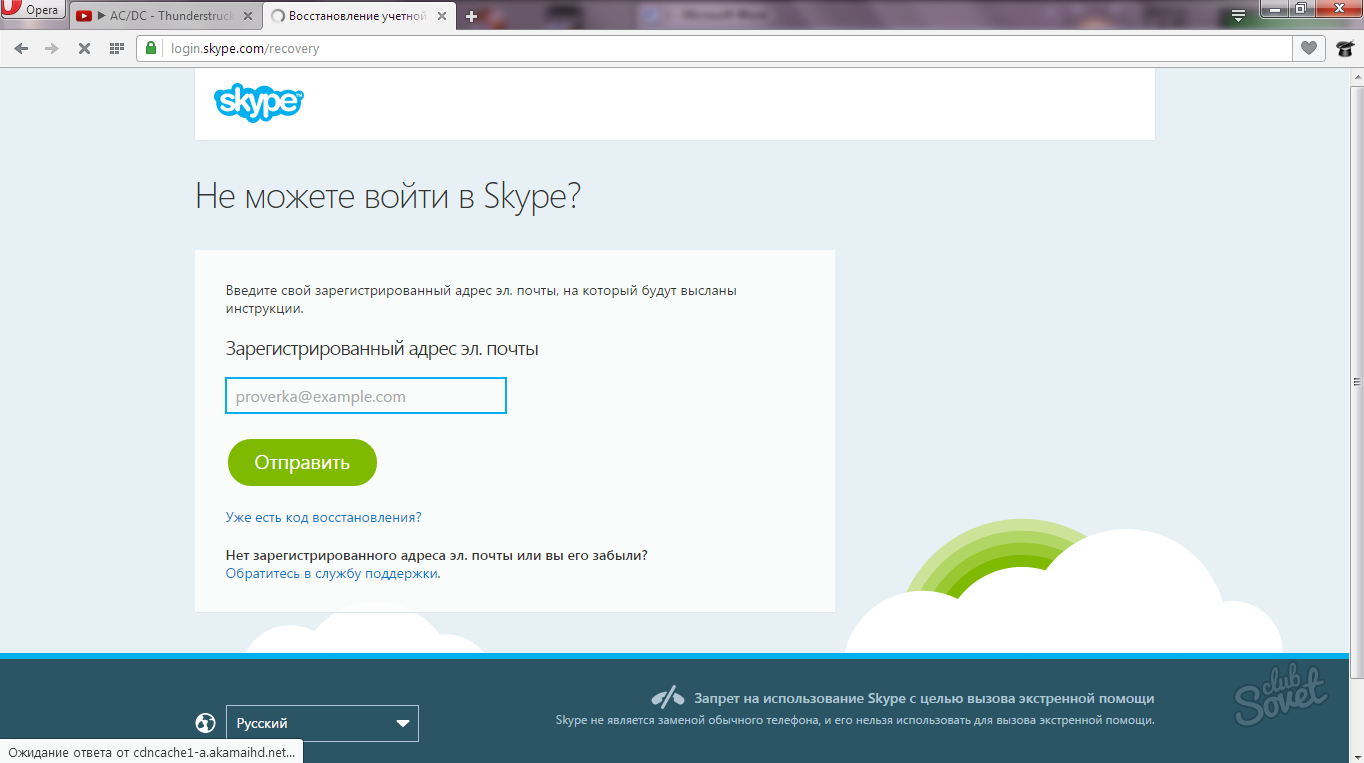1364x763 pixels.
Task: Click the green Отправить button
Action: tap(302, 463)
